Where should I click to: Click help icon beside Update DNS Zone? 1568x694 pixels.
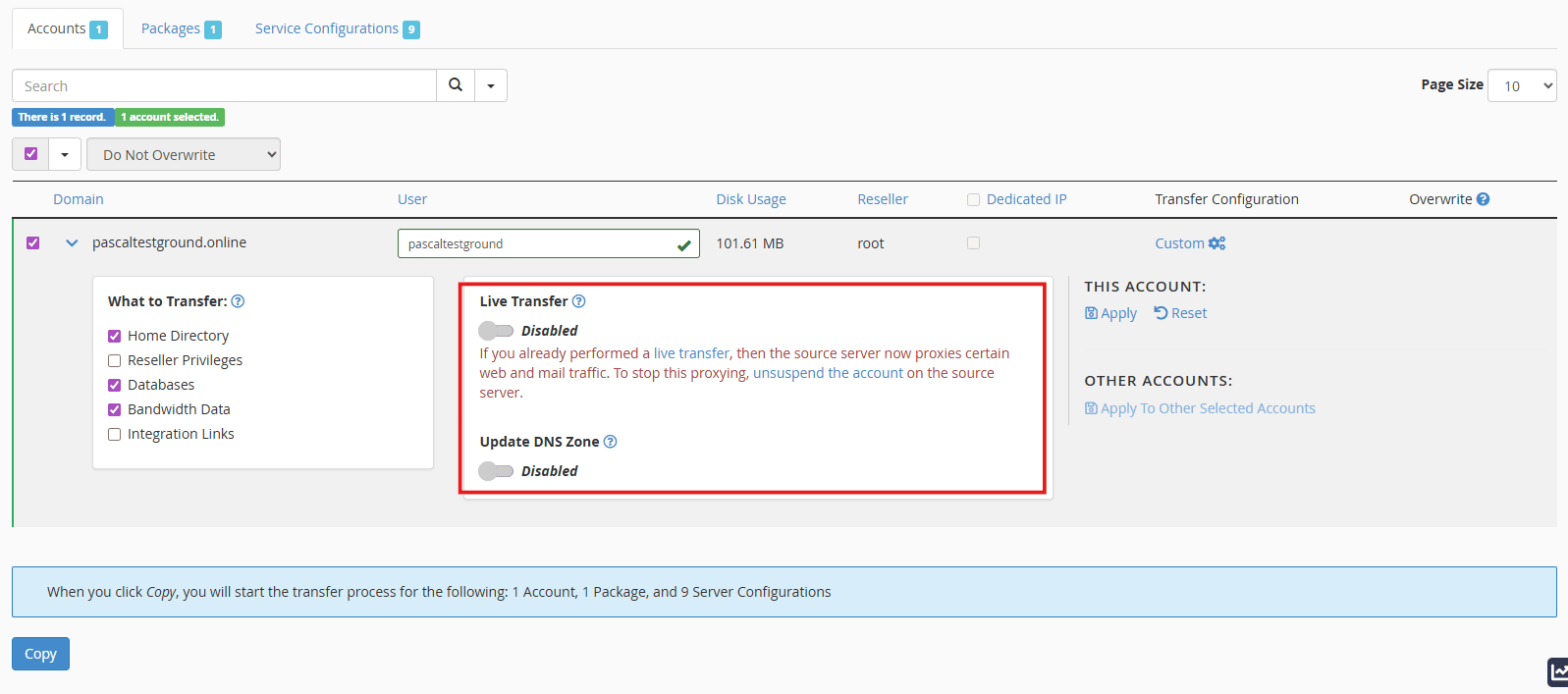(610, 442)
